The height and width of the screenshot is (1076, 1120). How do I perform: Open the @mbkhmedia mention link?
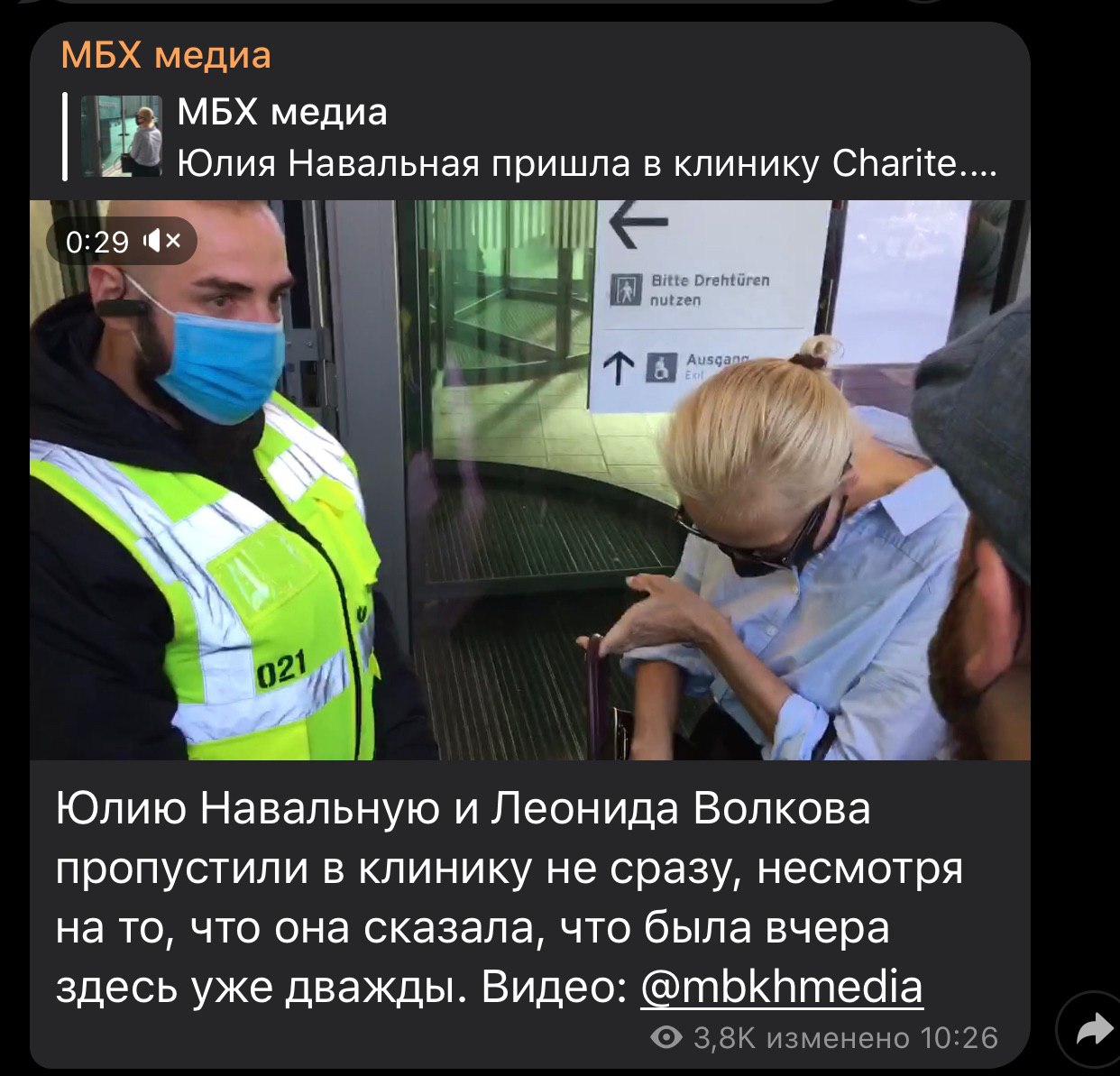click(x=782, y=987)
